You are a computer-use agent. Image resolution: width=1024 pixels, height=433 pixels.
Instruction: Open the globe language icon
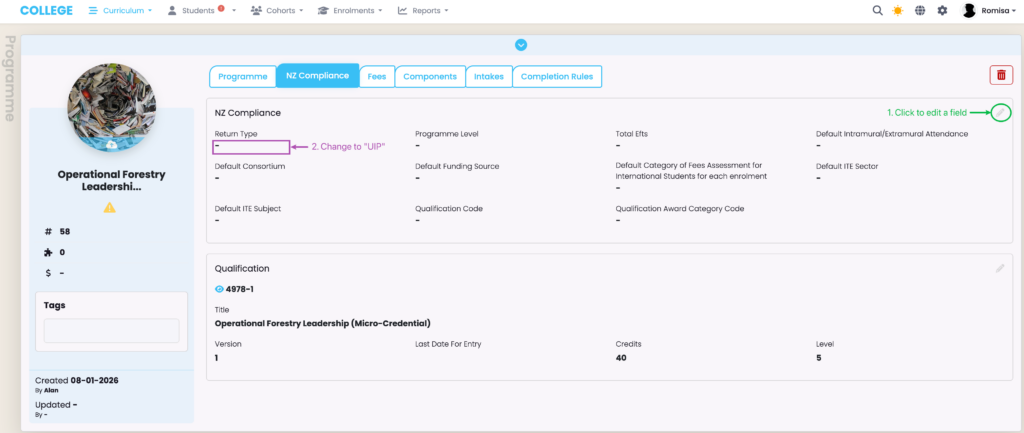click(920, 11)
